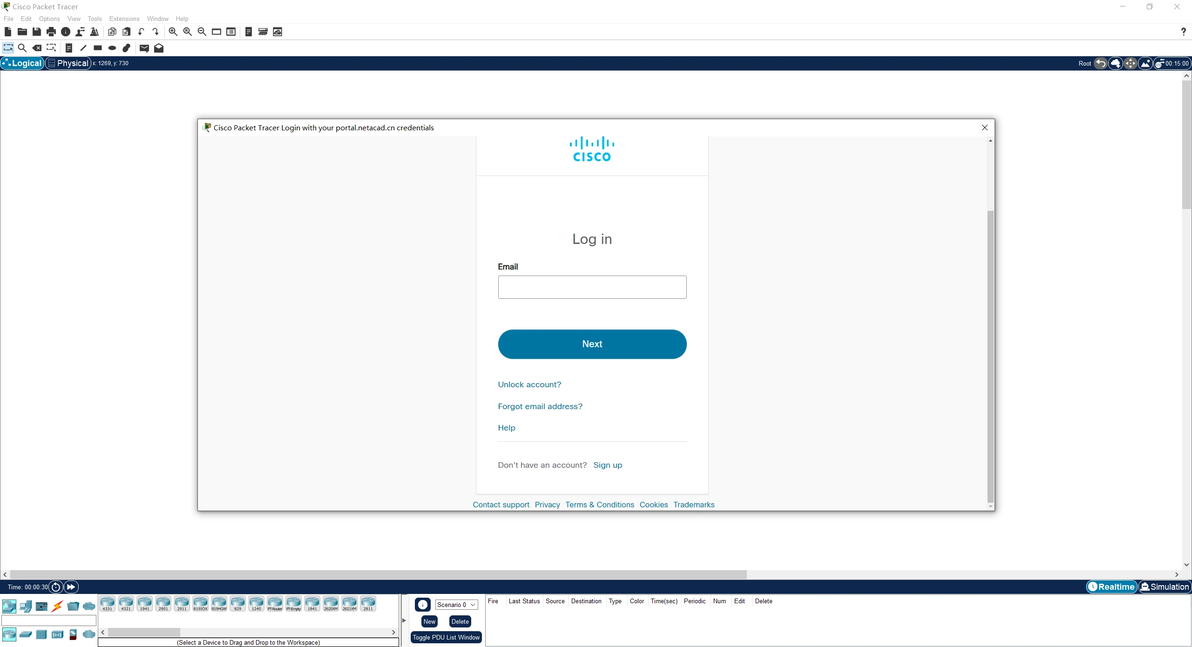Open the Options menu
The image size is (1192, 647).
coord(49,19)
